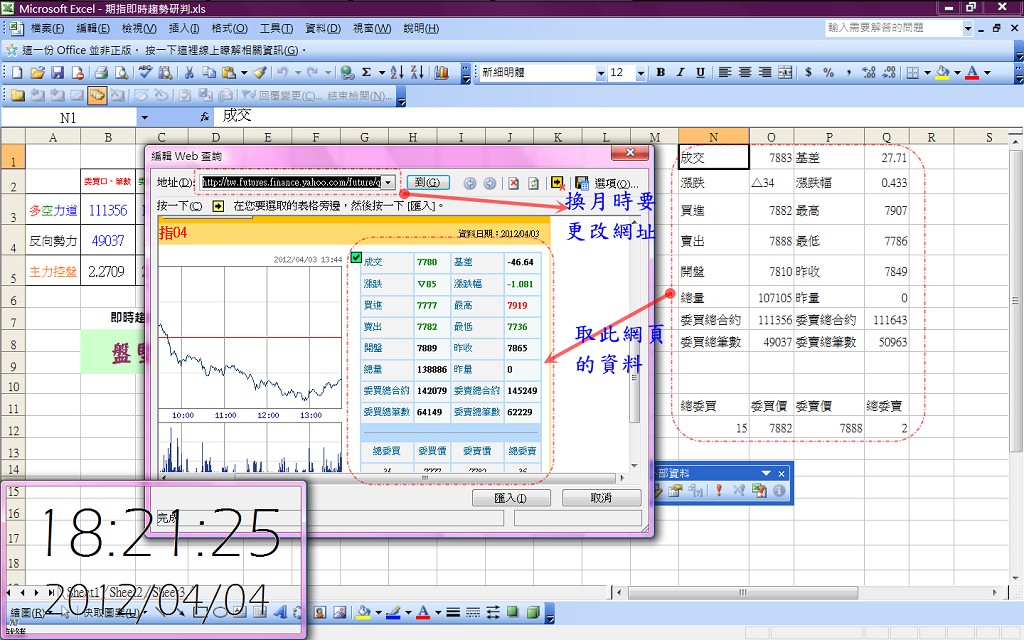Open the Borders dropdown arrow

[927, 72]
